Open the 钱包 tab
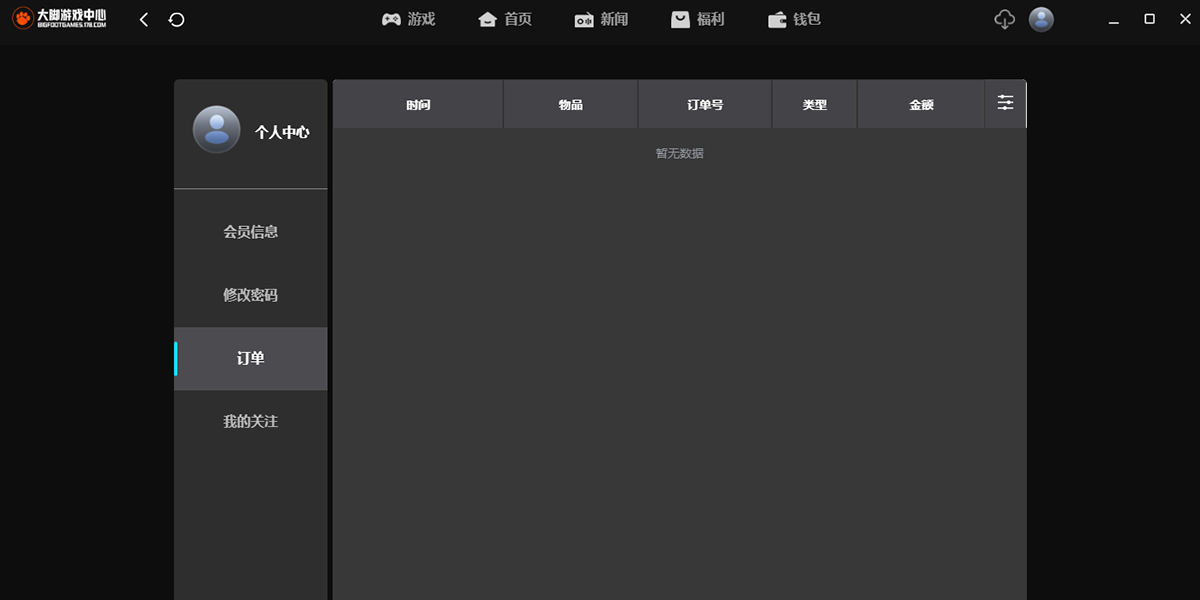 pyautogui.click(x=794, y=19)
